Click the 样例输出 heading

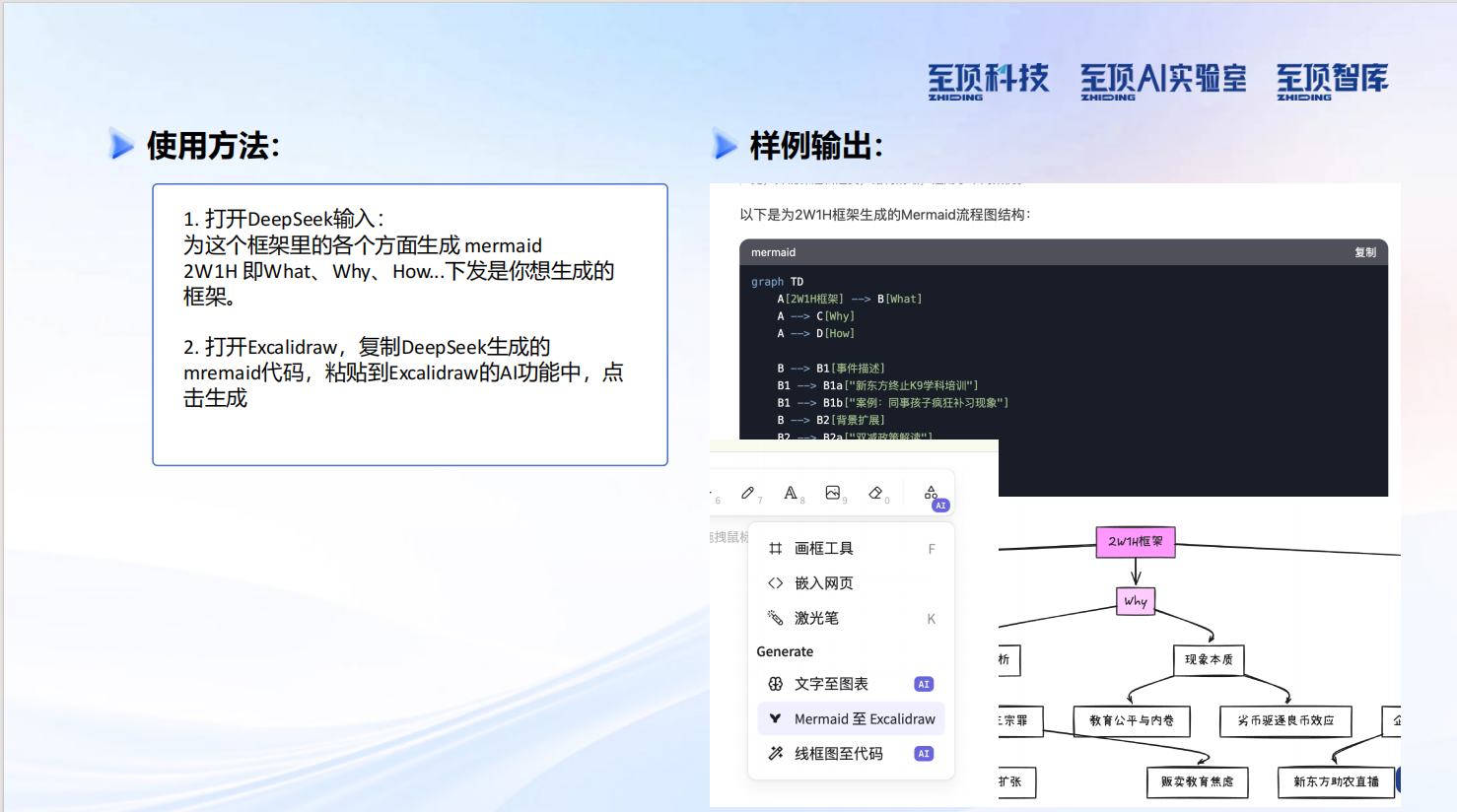[816, 146]
